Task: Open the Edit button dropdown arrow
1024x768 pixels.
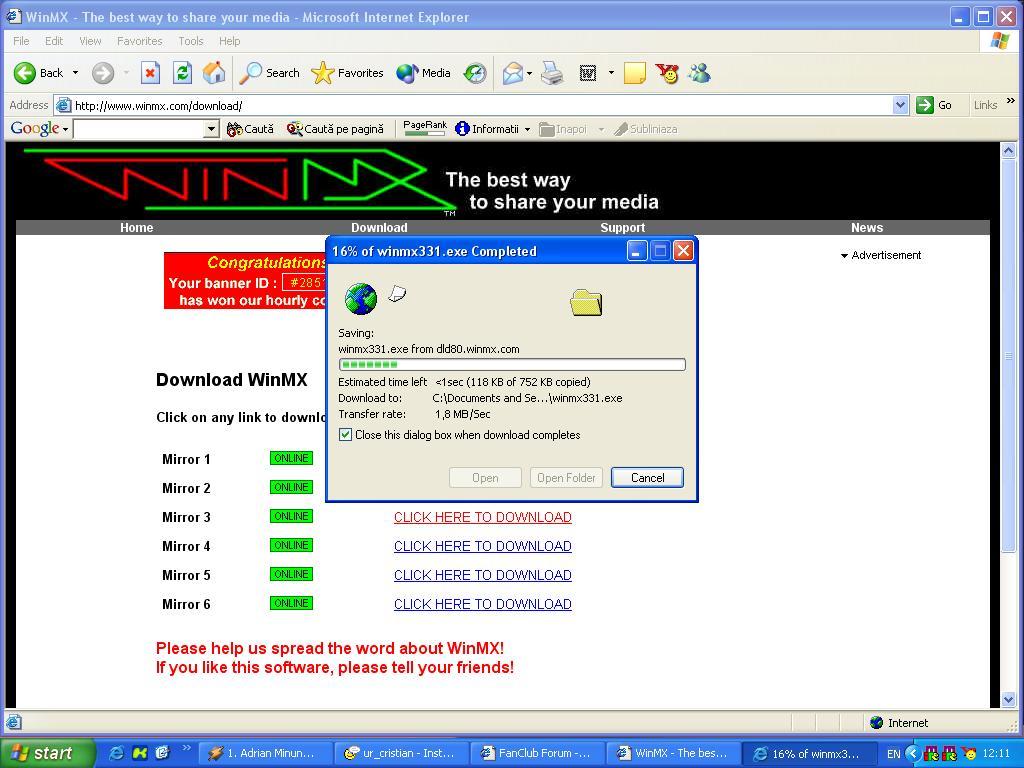Action: [x=611, y=72]
